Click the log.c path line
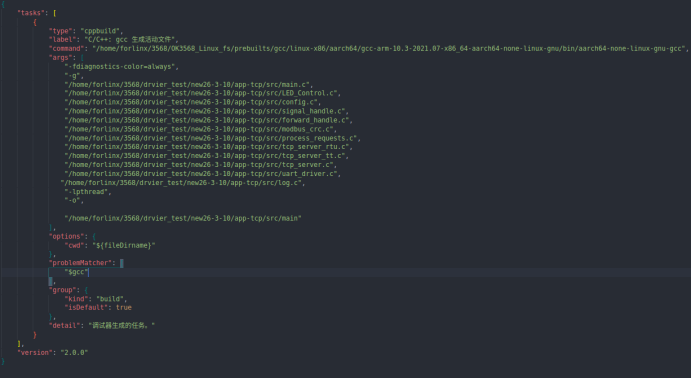Viewport: 692px width, 378px height. pyautogui.click(x=181, y=183)
